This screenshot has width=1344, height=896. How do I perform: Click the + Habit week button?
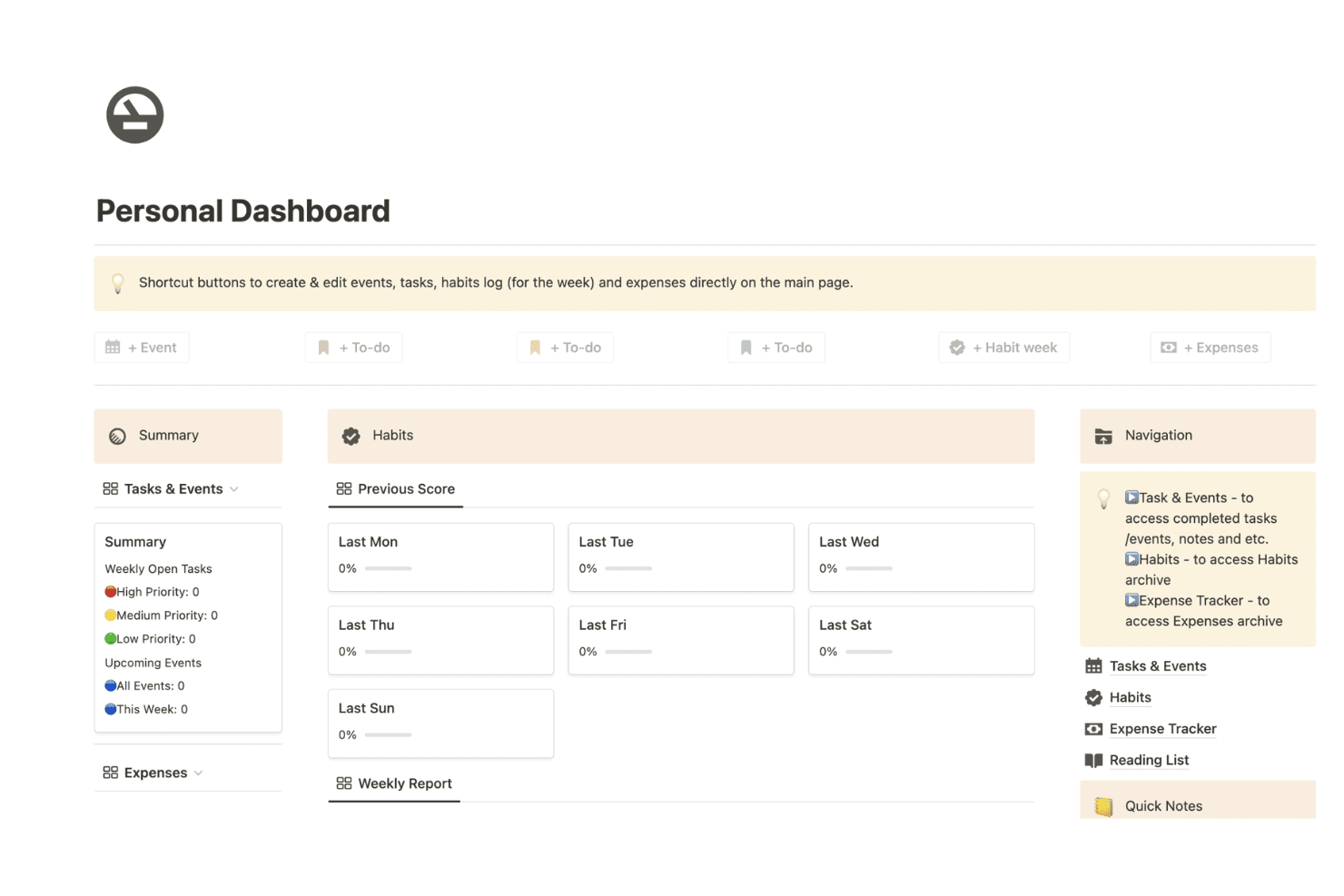1004,348
